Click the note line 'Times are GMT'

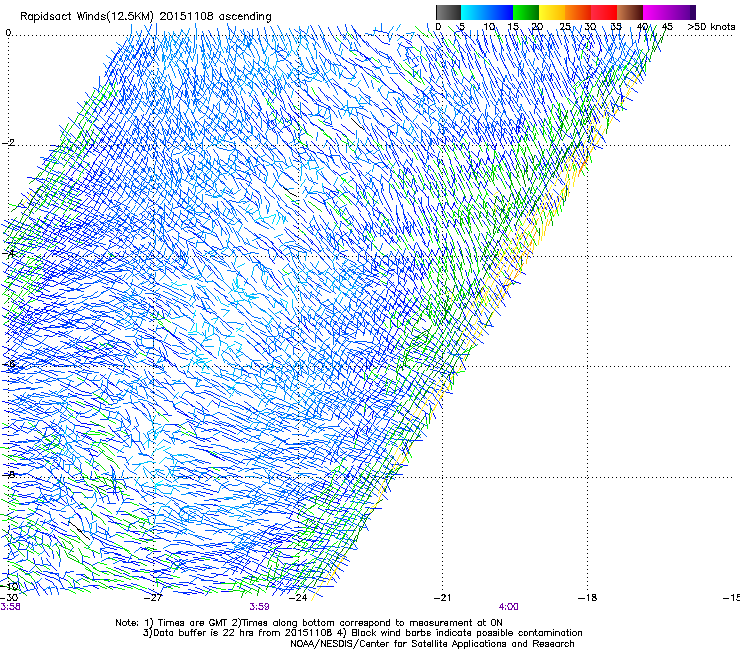pyautogui.click(x=193, y=623)
